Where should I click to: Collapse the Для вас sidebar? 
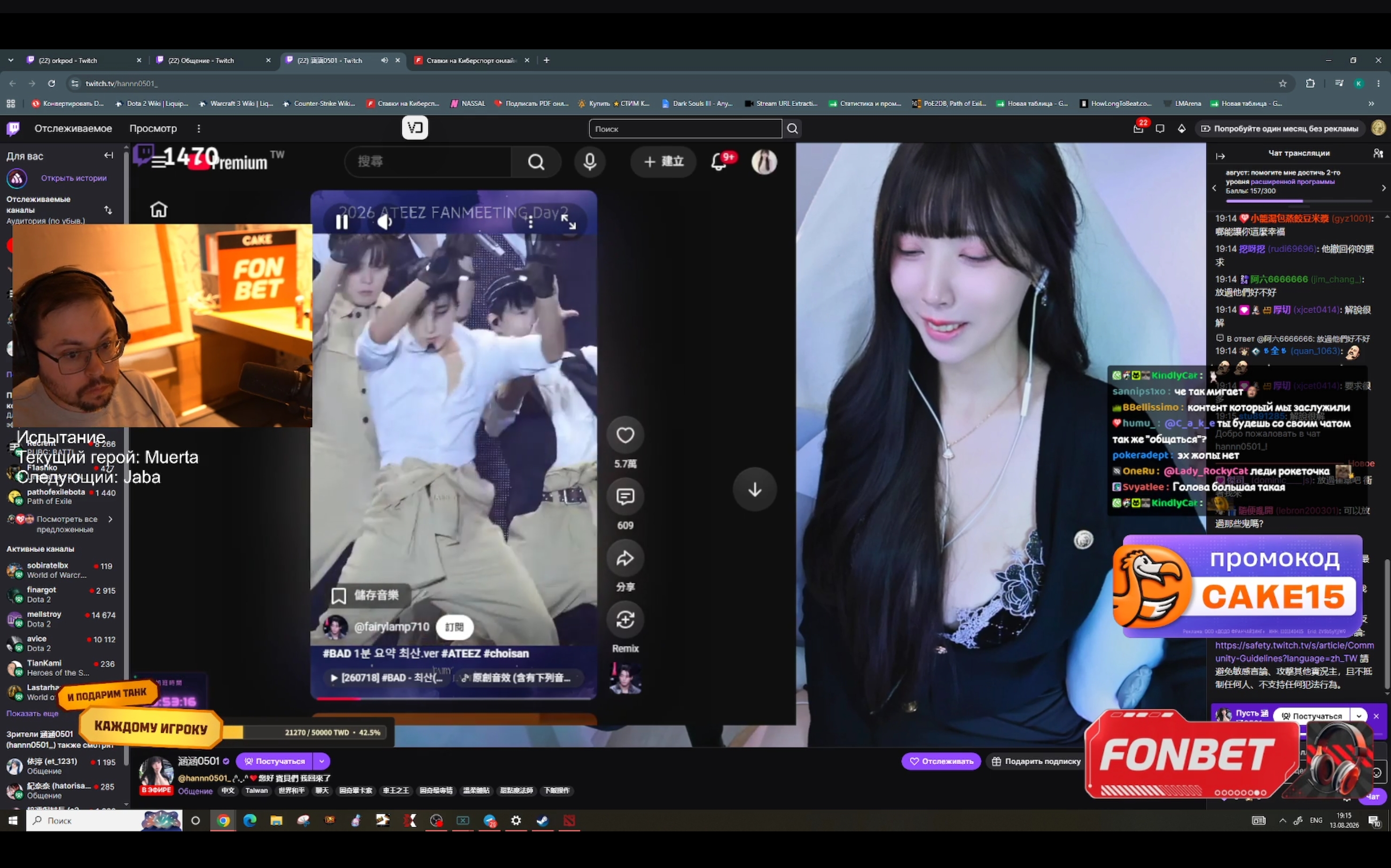point(109,155)
